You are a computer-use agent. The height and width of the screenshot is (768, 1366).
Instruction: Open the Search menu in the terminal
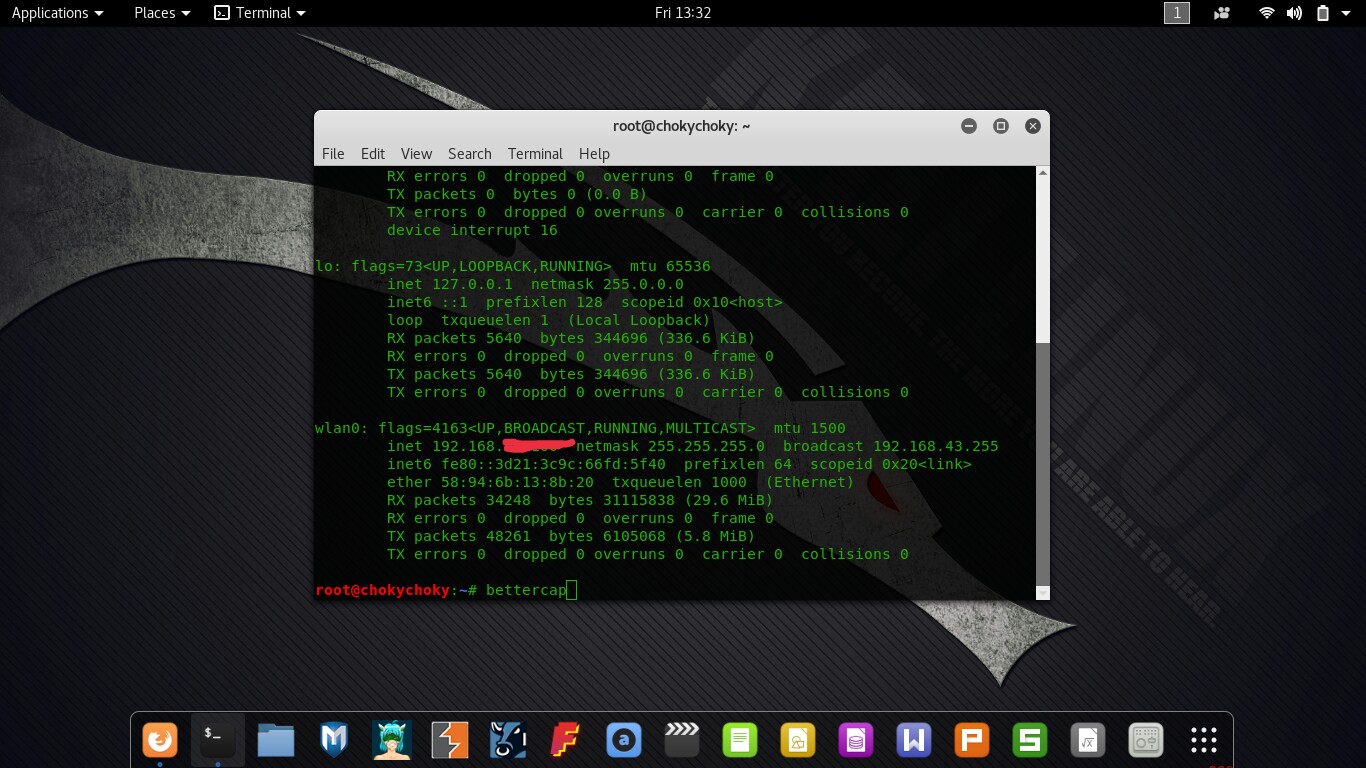coord(469,153)
